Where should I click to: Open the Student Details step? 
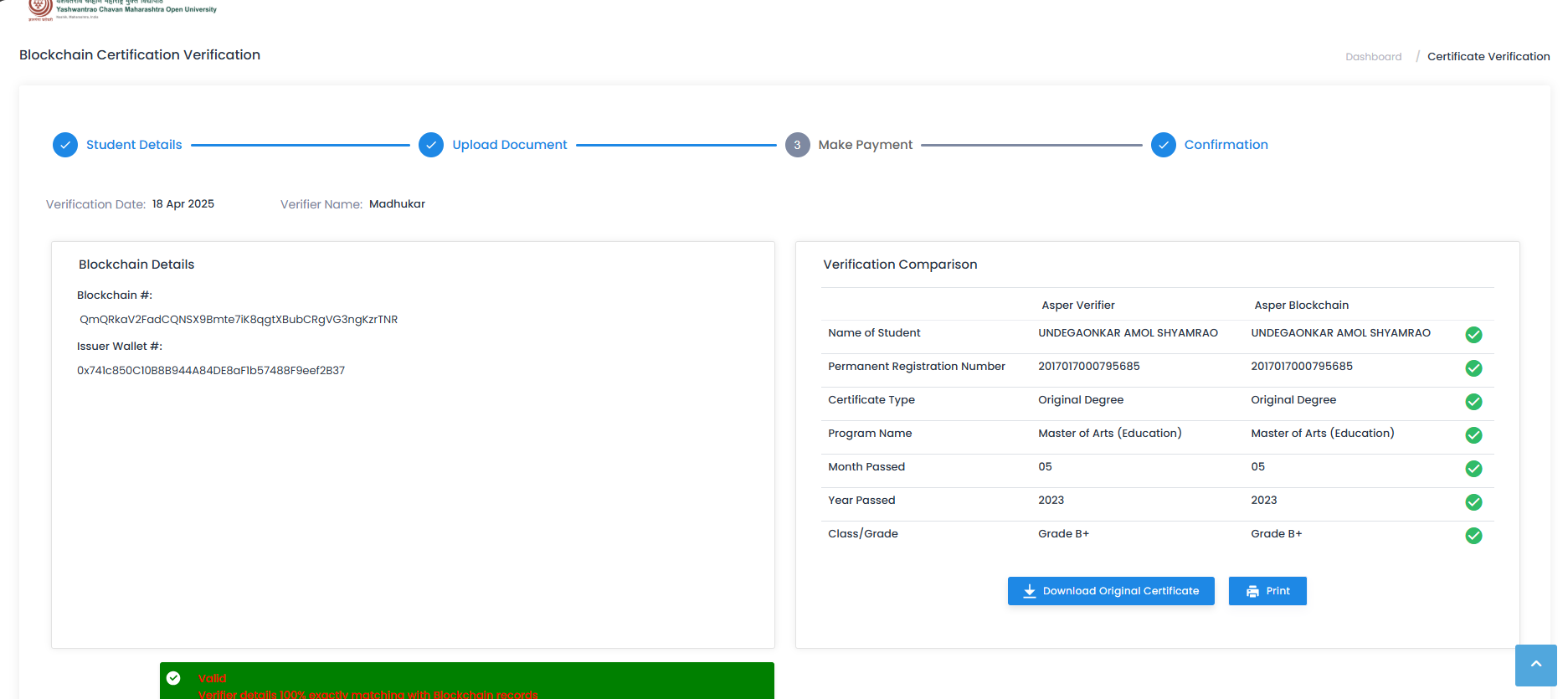pyautogui.click(x=134, y=145)
